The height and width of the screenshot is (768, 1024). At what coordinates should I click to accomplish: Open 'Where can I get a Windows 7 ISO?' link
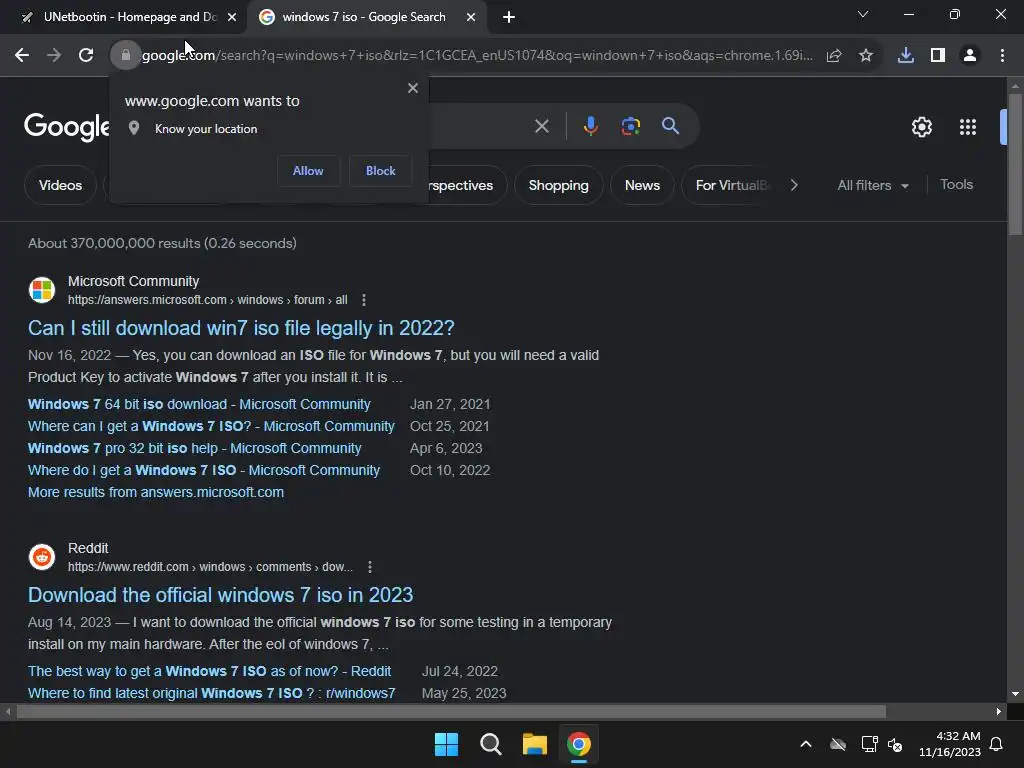pyautogui.click(x=211, y=426)
